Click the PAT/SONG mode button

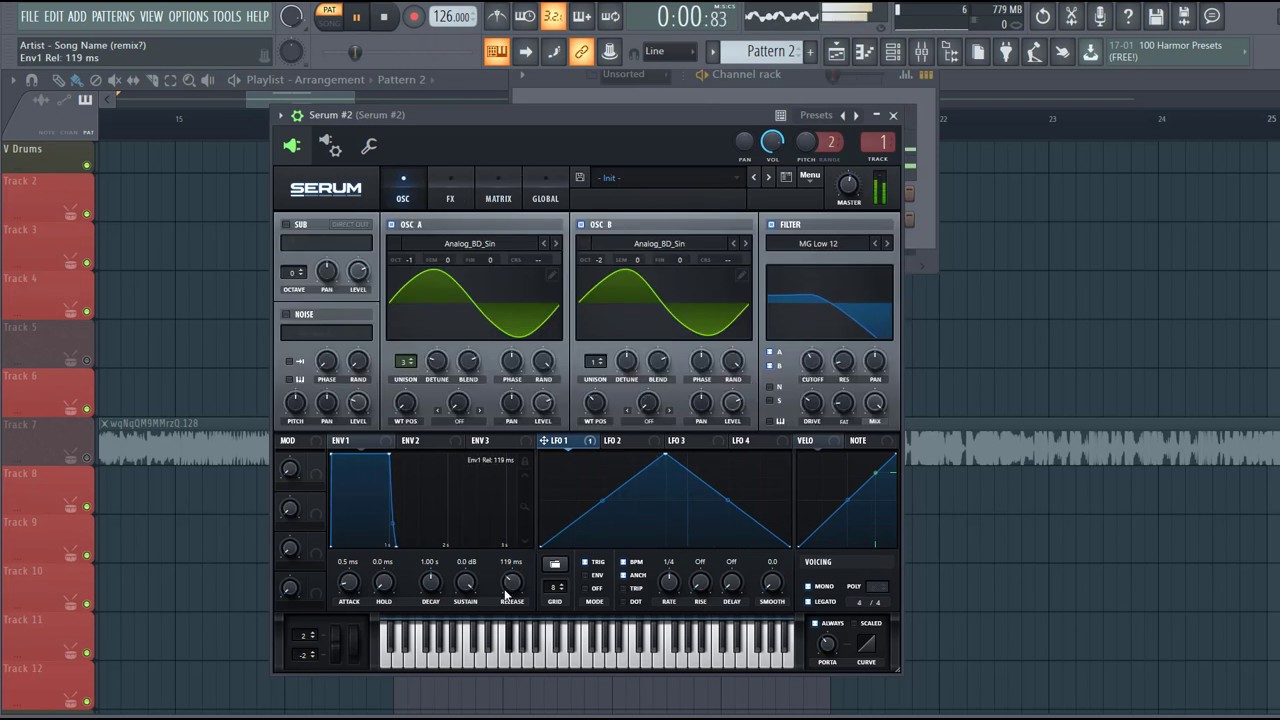[328, 15]
